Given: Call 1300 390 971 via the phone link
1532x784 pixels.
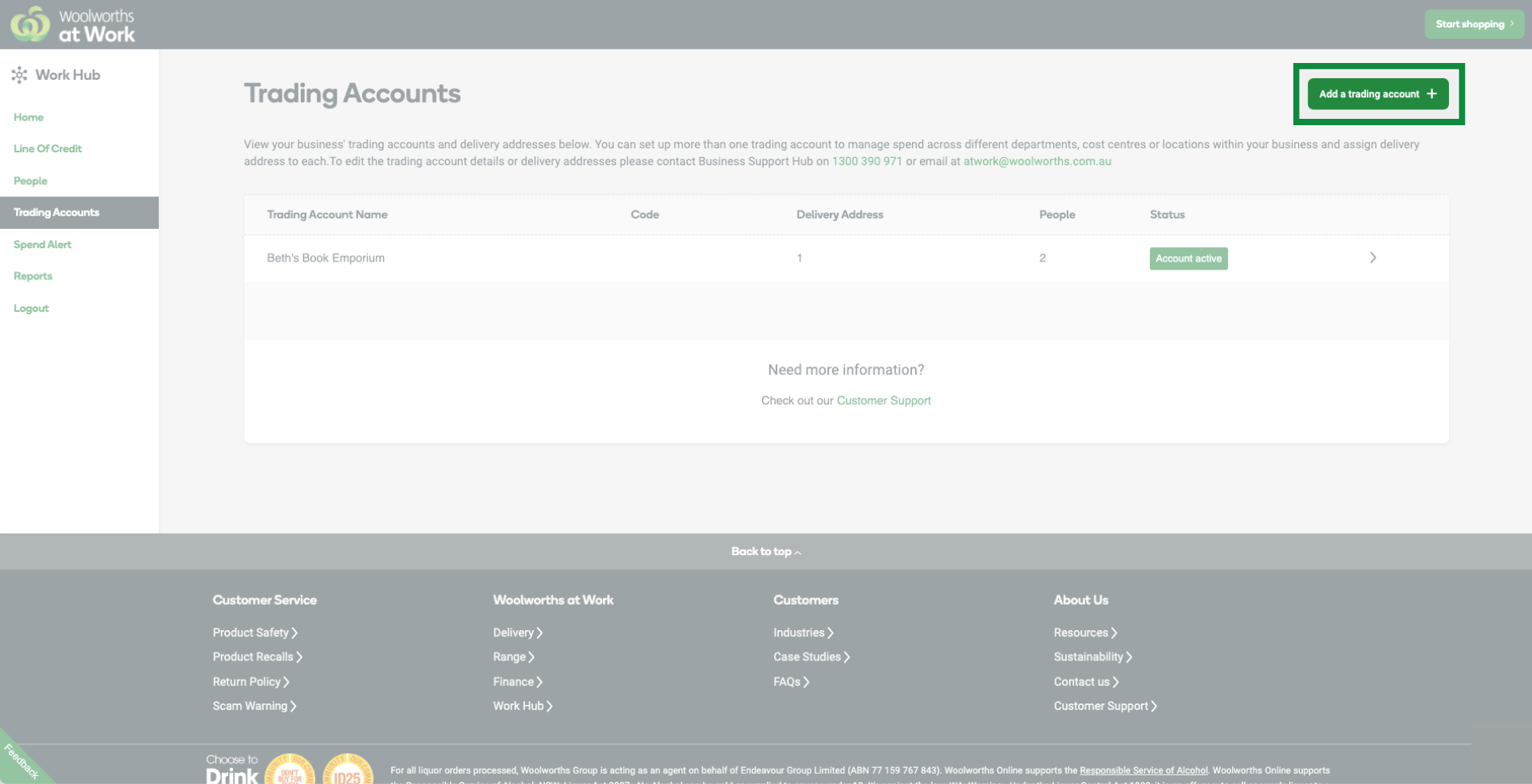Looking at the screenshot, I should click(868, 160).
